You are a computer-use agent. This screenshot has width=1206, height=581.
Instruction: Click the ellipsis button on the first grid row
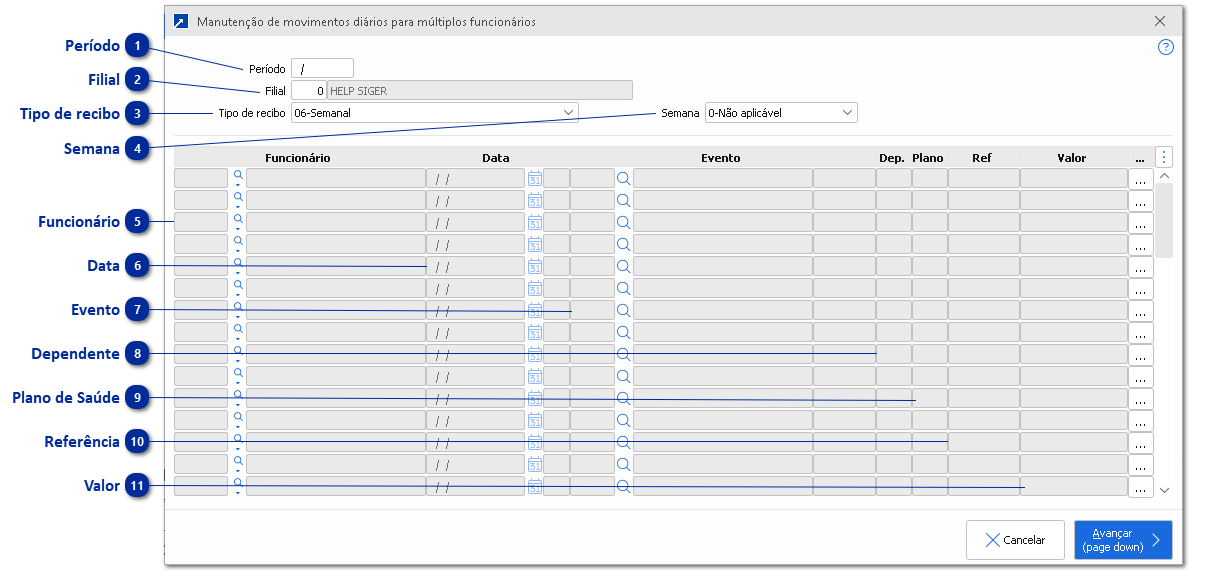(1140, 179)
